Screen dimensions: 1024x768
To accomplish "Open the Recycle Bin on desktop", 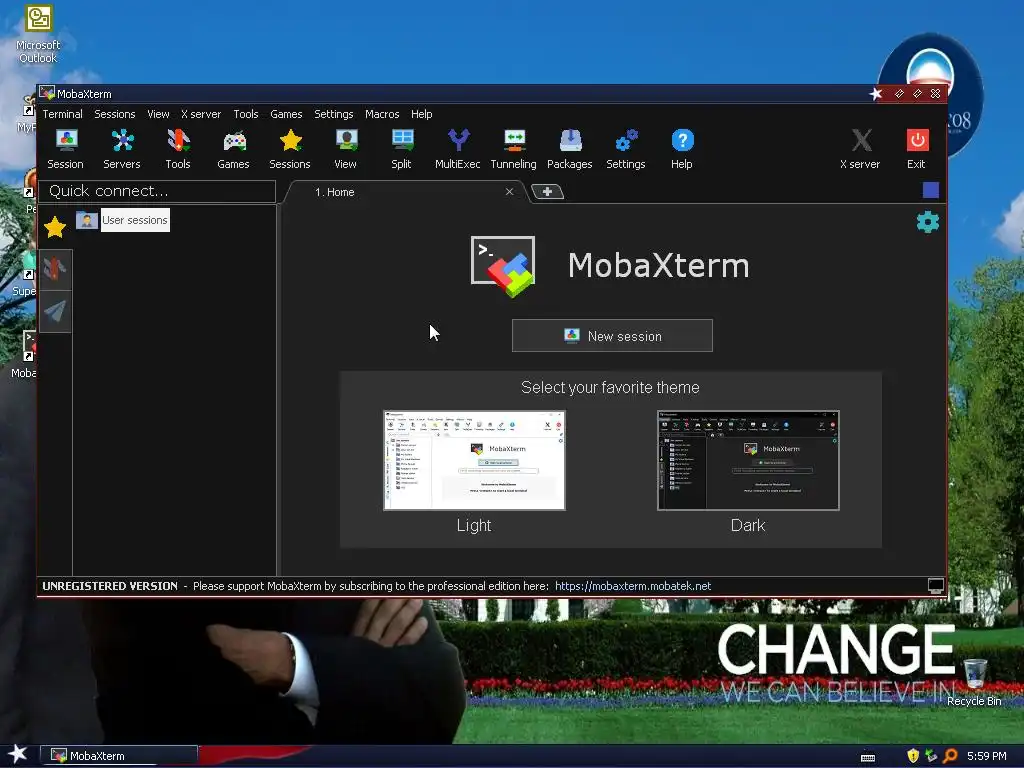I will [x=974, y=682].
